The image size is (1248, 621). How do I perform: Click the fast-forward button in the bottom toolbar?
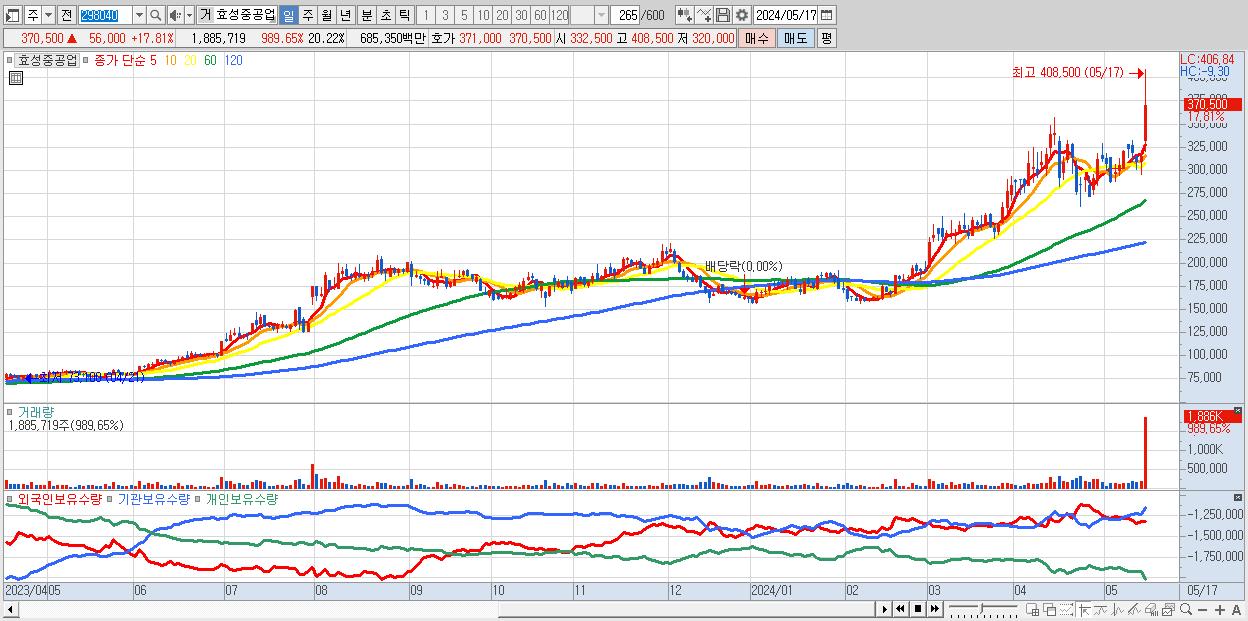coord(934,609)
